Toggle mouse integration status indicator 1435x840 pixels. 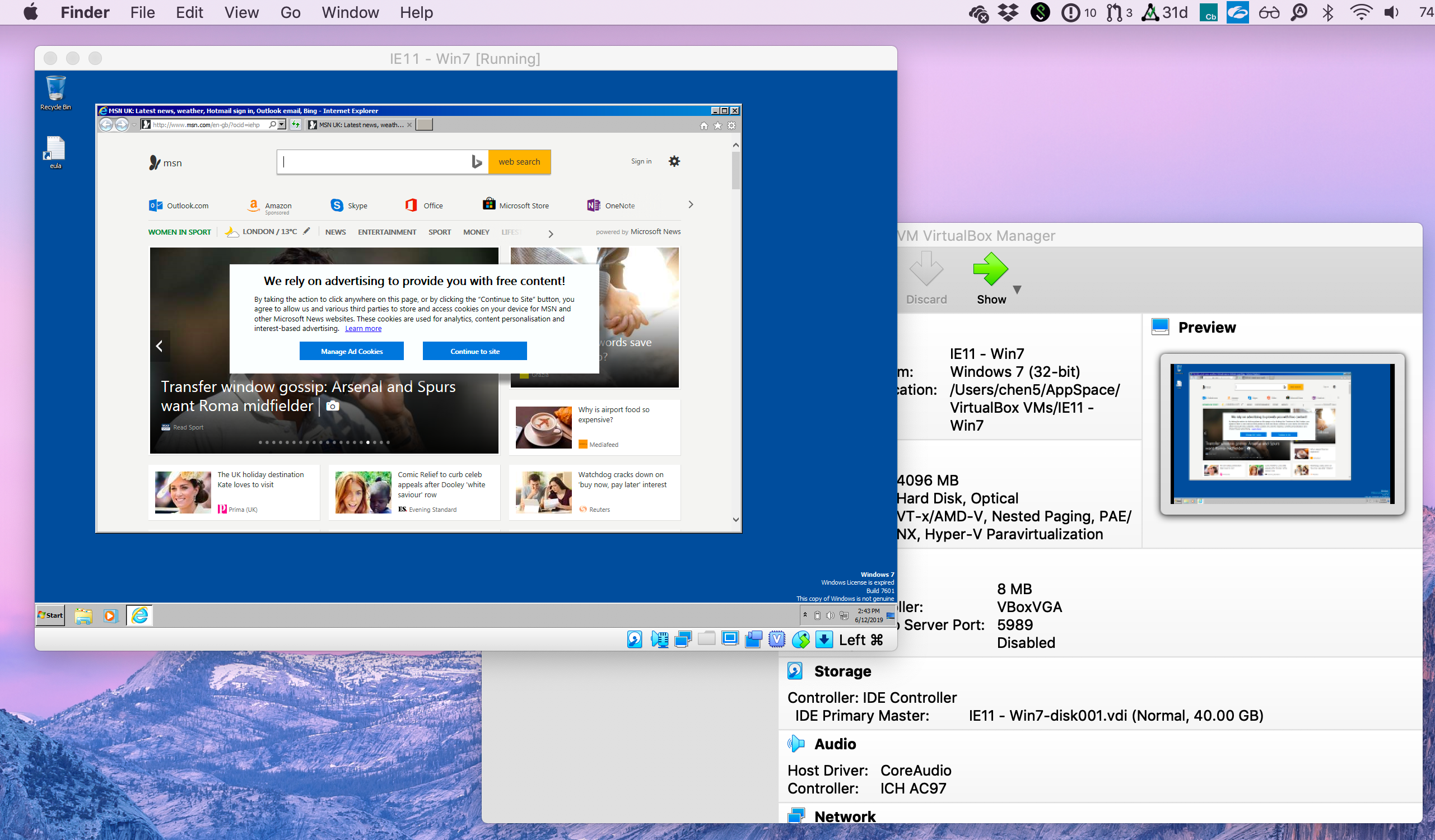click(800, 640)
